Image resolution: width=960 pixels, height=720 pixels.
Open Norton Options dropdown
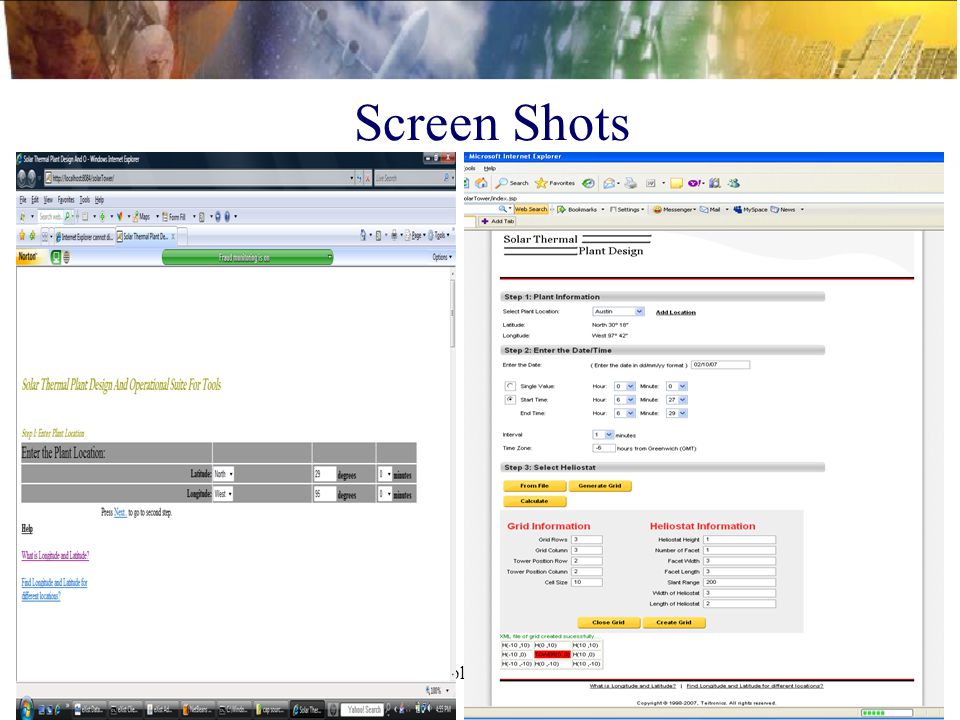pyautogui.click(x=443, y=257)
